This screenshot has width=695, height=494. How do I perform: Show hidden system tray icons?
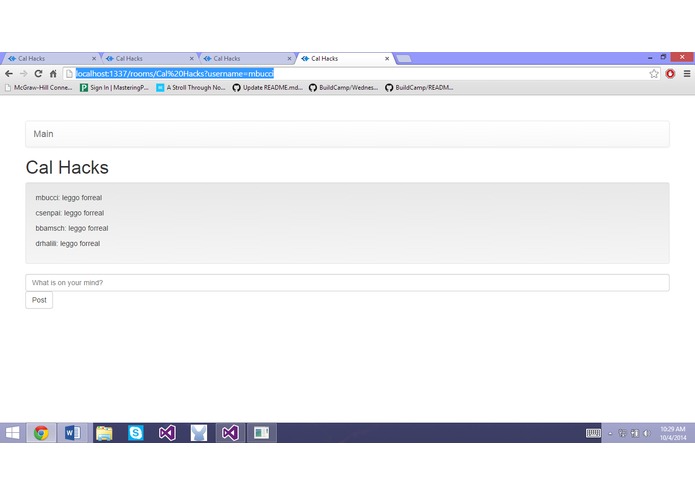pyautogui.click(x=610, y=434)
